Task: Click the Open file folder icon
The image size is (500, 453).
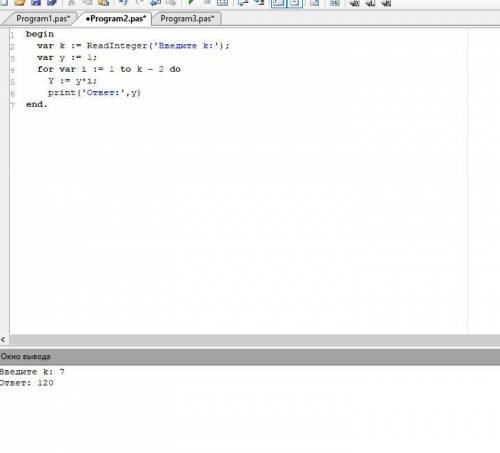Action: click(20, 3)
